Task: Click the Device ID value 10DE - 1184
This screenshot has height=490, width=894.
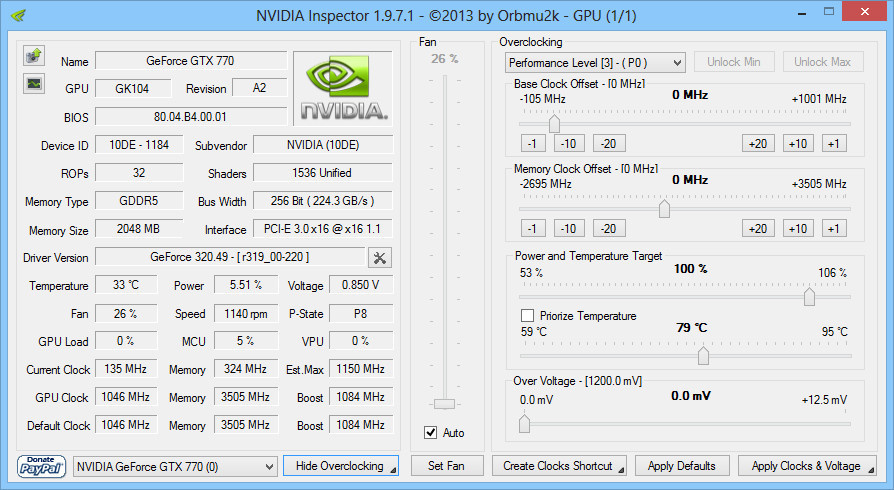Action: pyautogui.click(x=139, y=145)
